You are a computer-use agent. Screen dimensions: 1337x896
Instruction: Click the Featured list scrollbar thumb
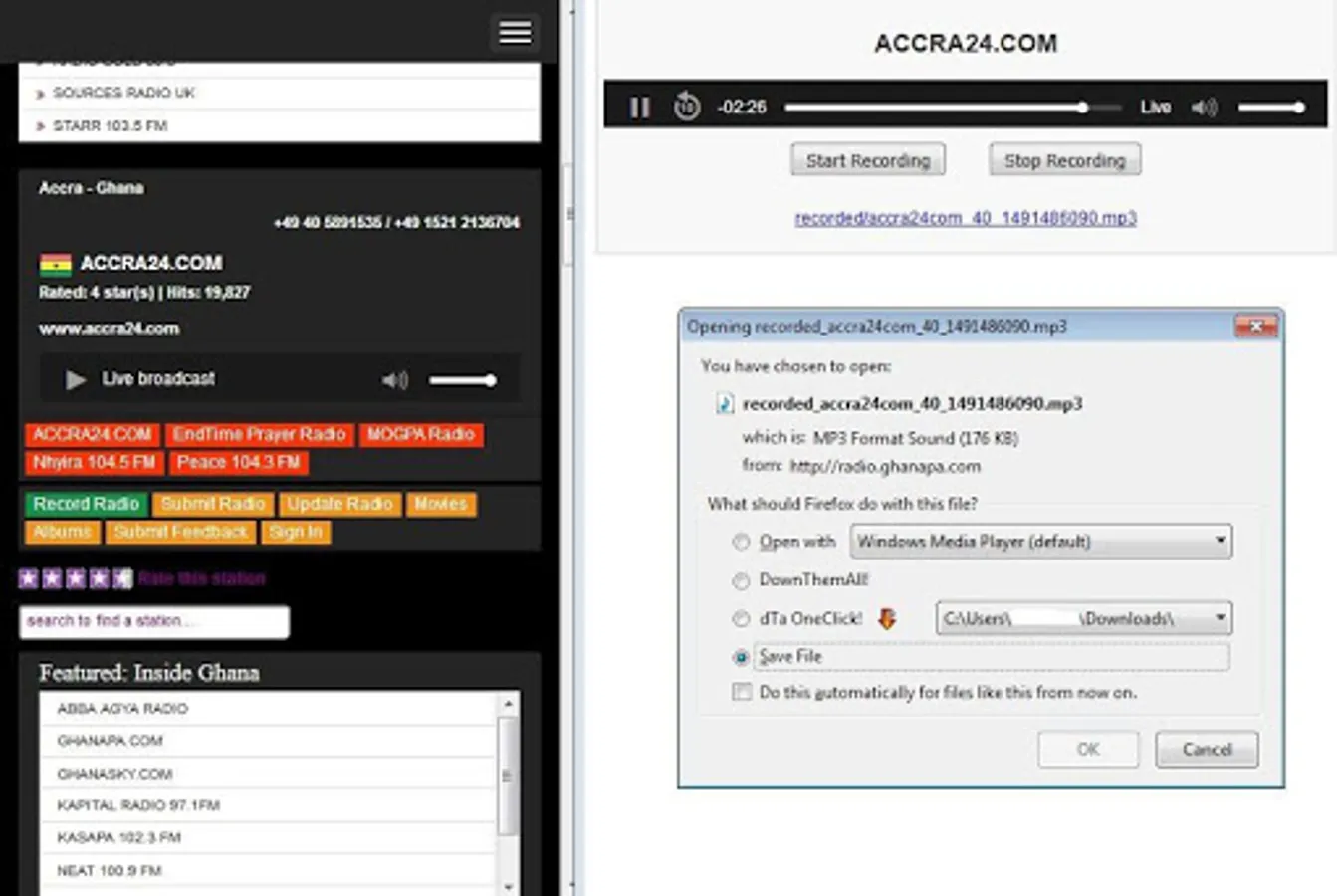click(508, 775)
